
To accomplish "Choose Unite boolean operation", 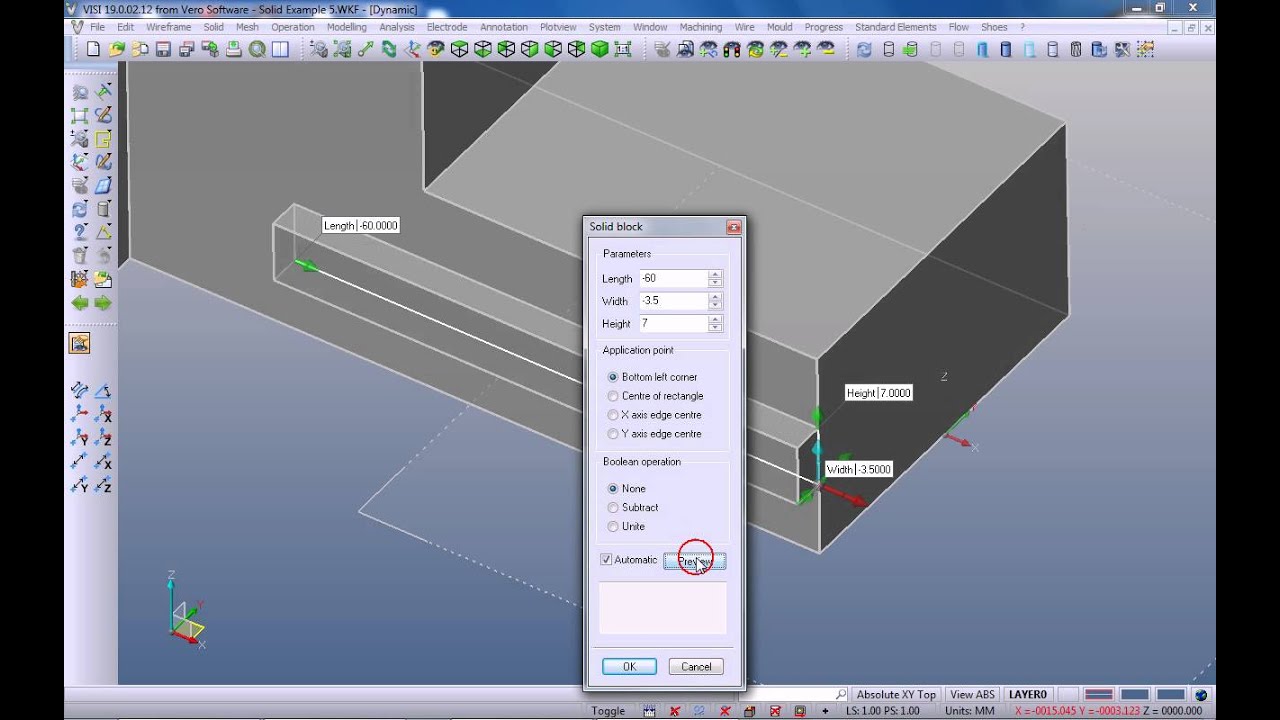I will pos(613,526).
